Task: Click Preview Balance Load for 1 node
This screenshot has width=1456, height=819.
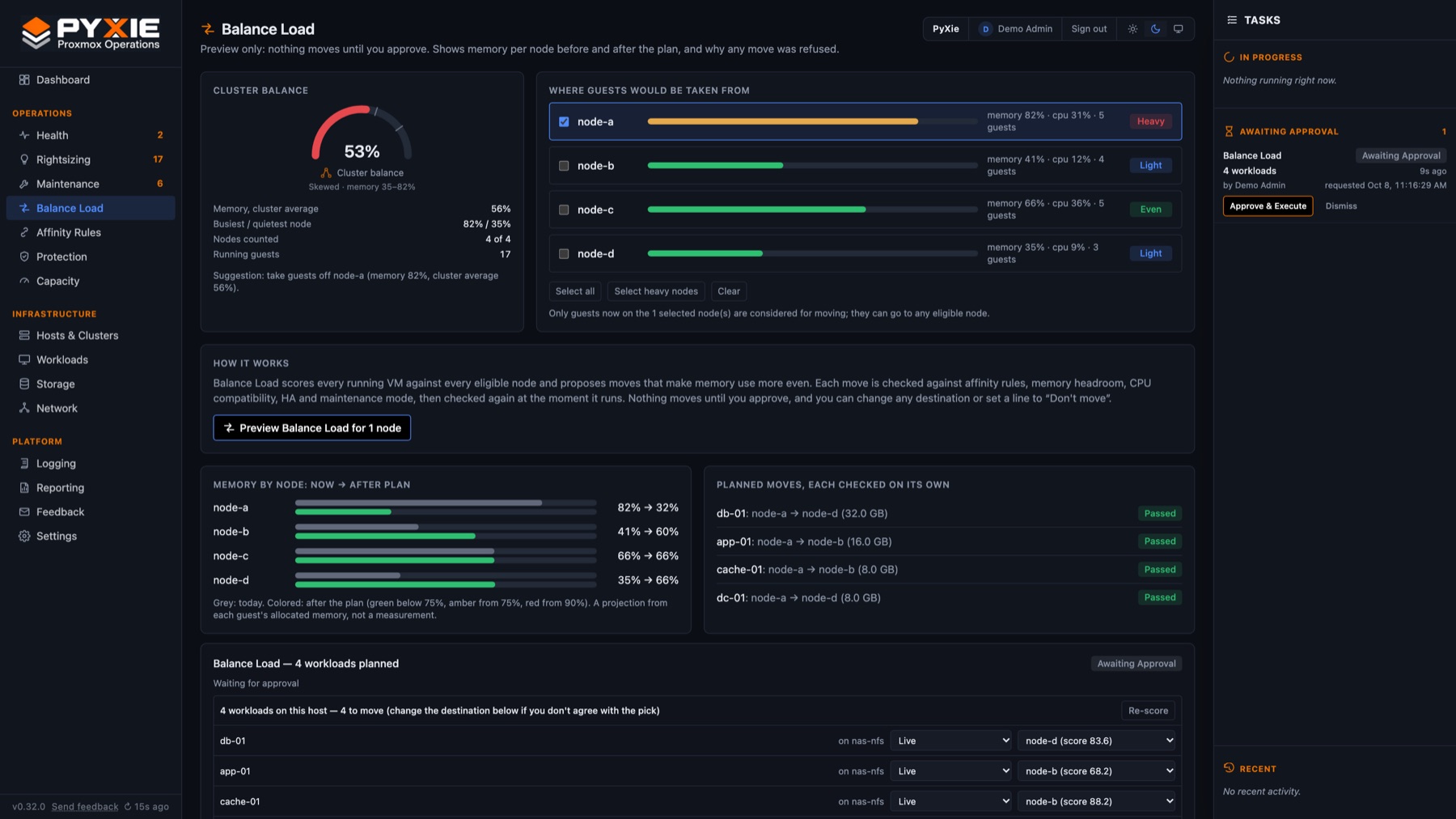Action: (x=312, y=428)
